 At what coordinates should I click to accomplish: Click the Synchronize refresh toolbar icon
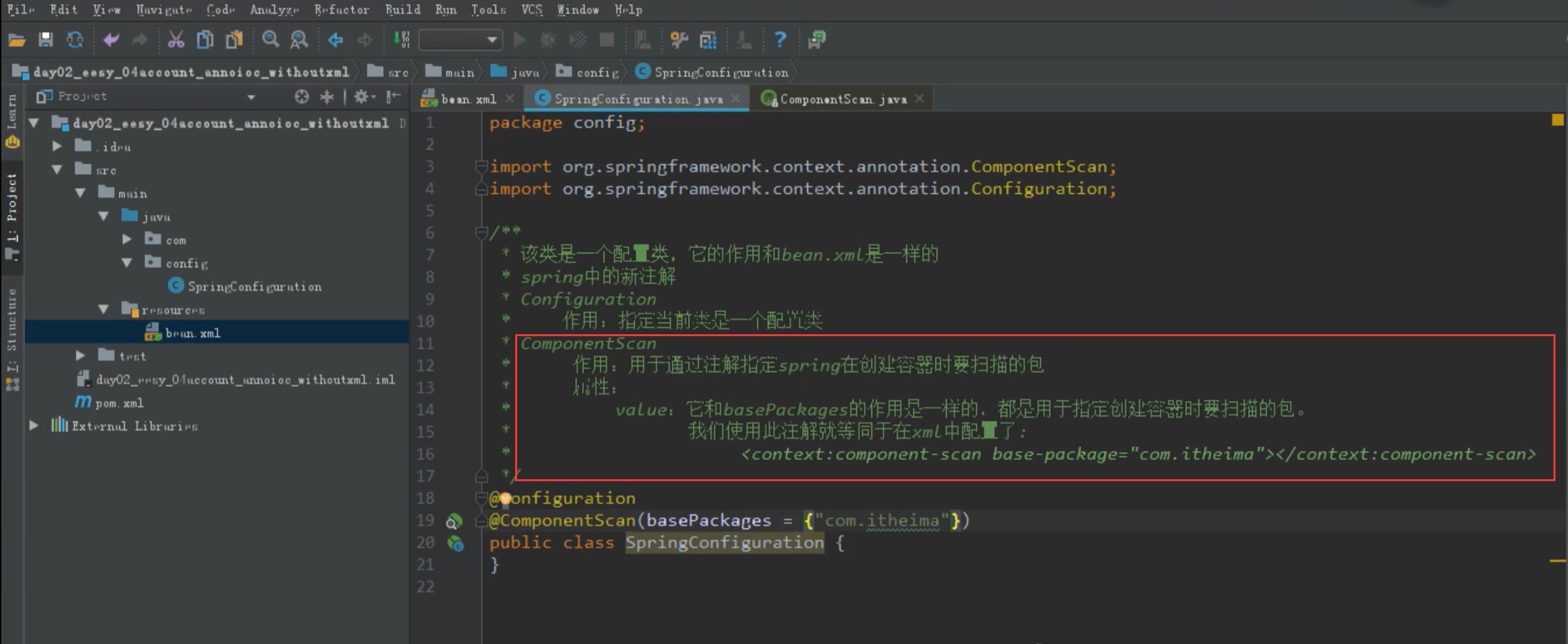pos(75,40)
